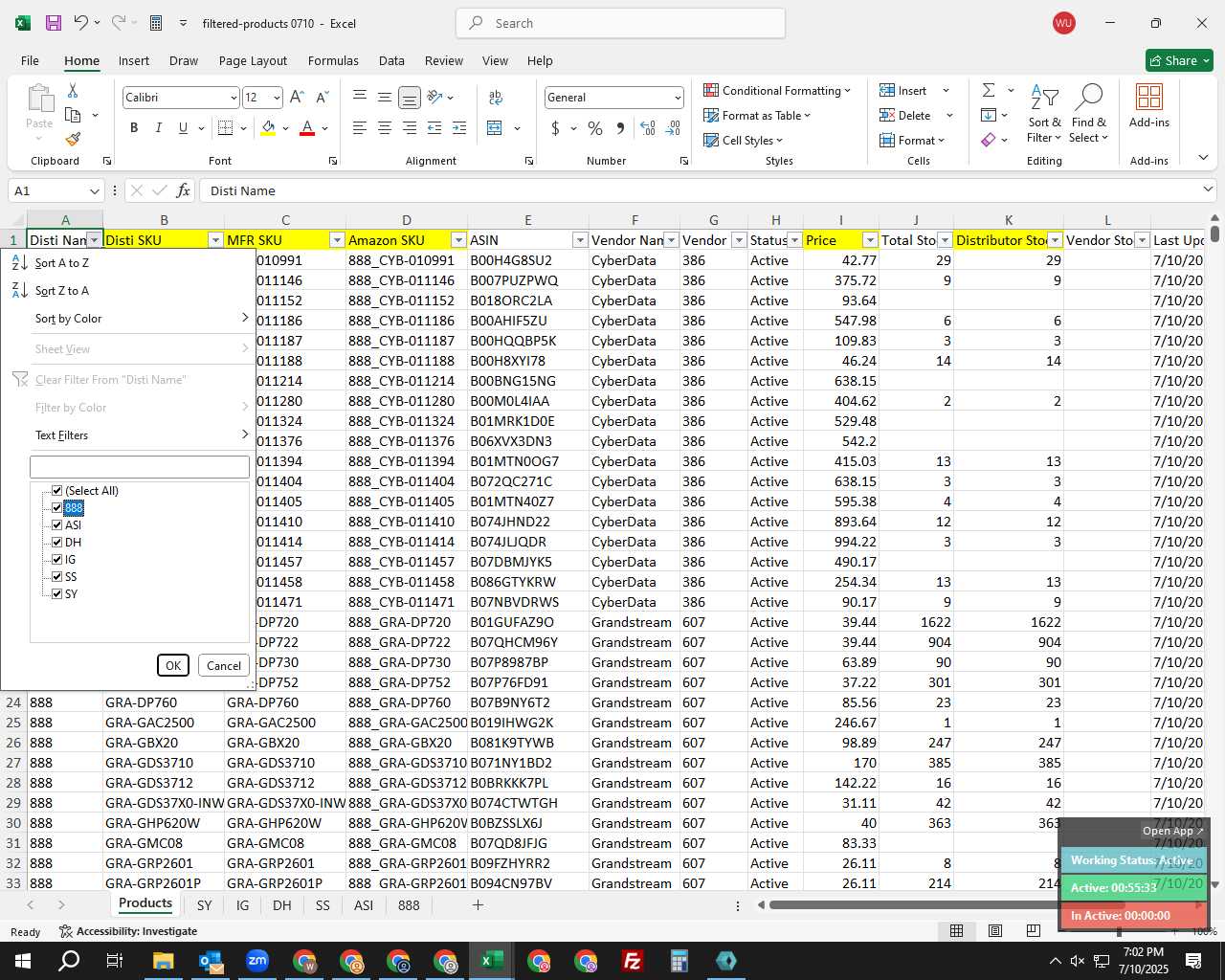Open the Insert ribbon tab

(134, 60)
